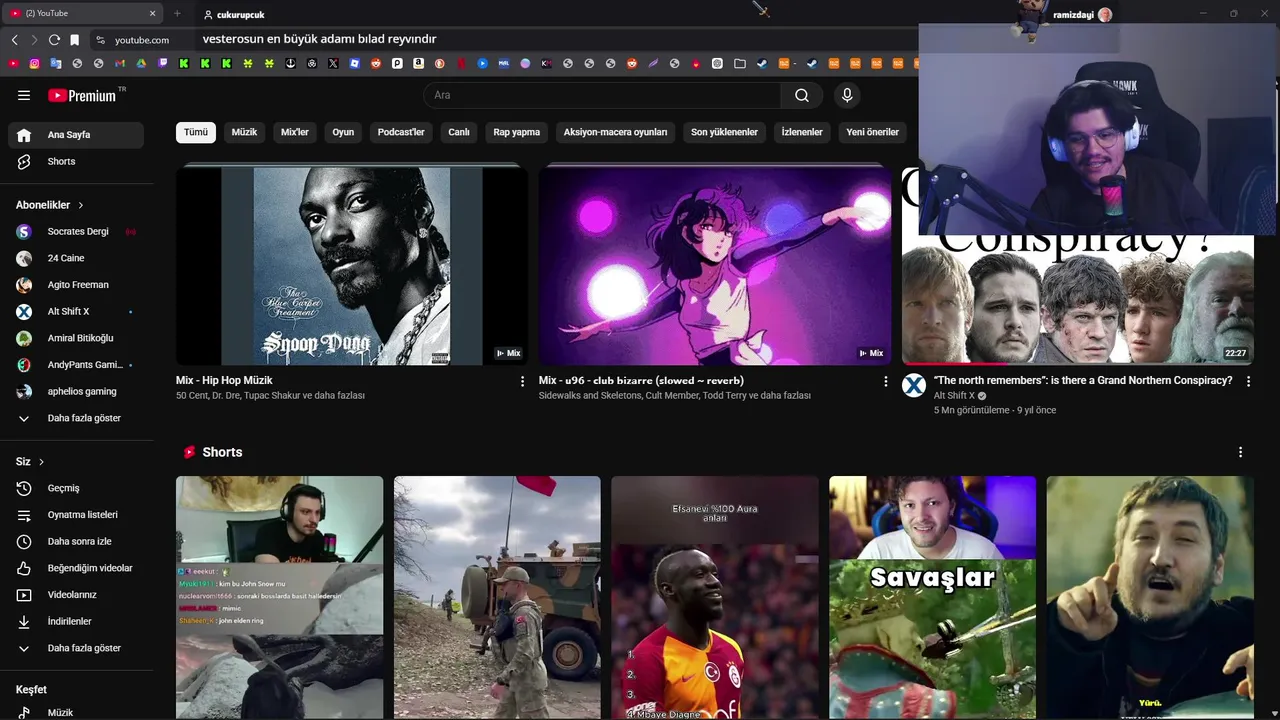The height and width of the screenshot is (720, 1280).
Task: Start voice search with microphone icon
Action: [847, 95]
